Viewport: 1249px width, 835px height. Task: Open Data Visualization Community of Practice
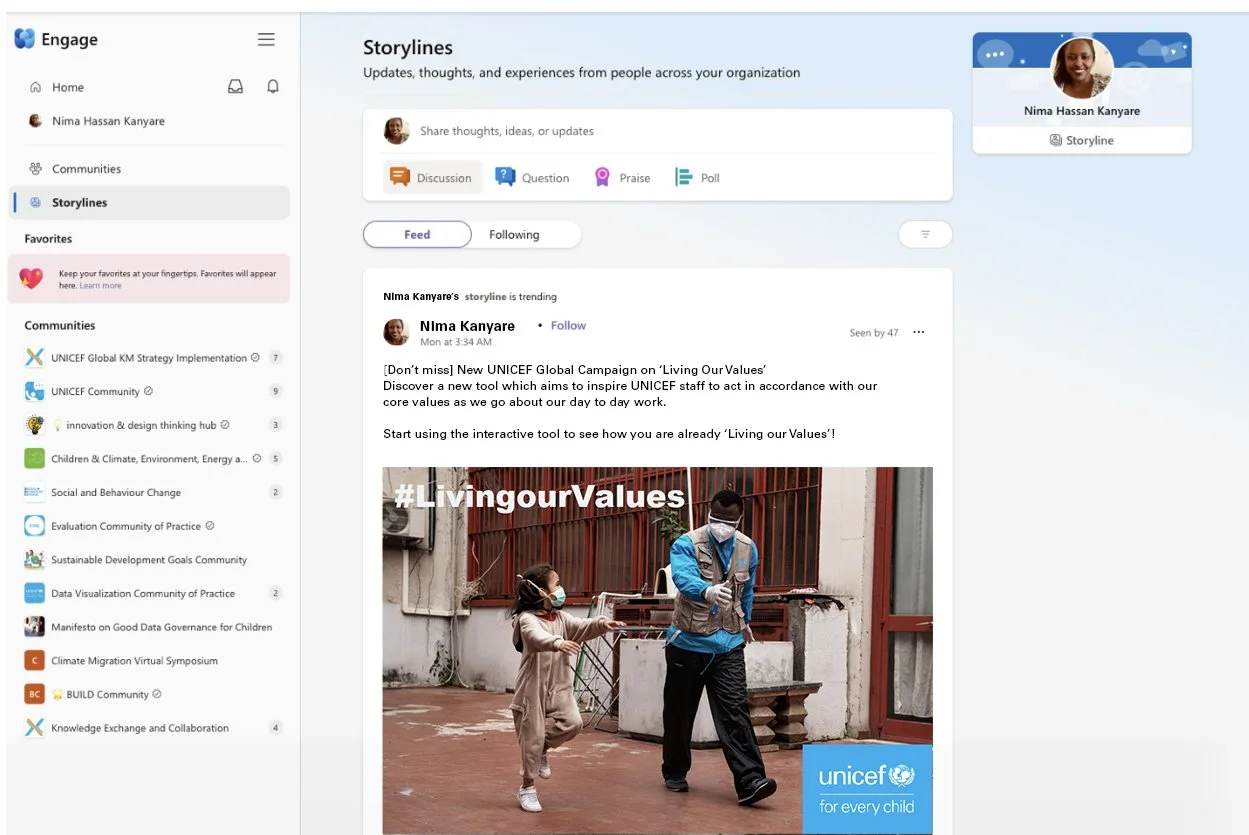[143, 593]
